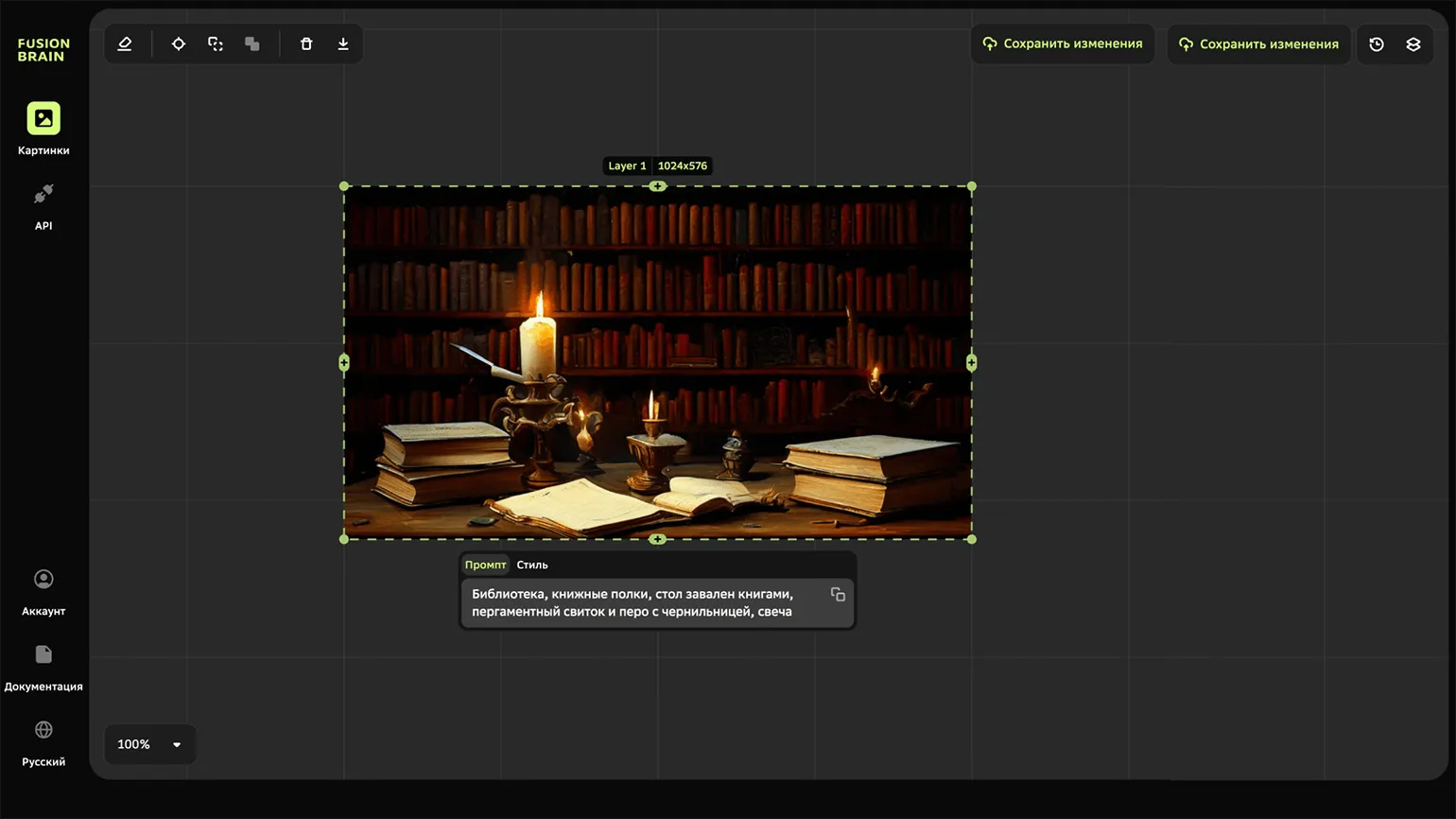Switch to the Промпт tab

485,565
